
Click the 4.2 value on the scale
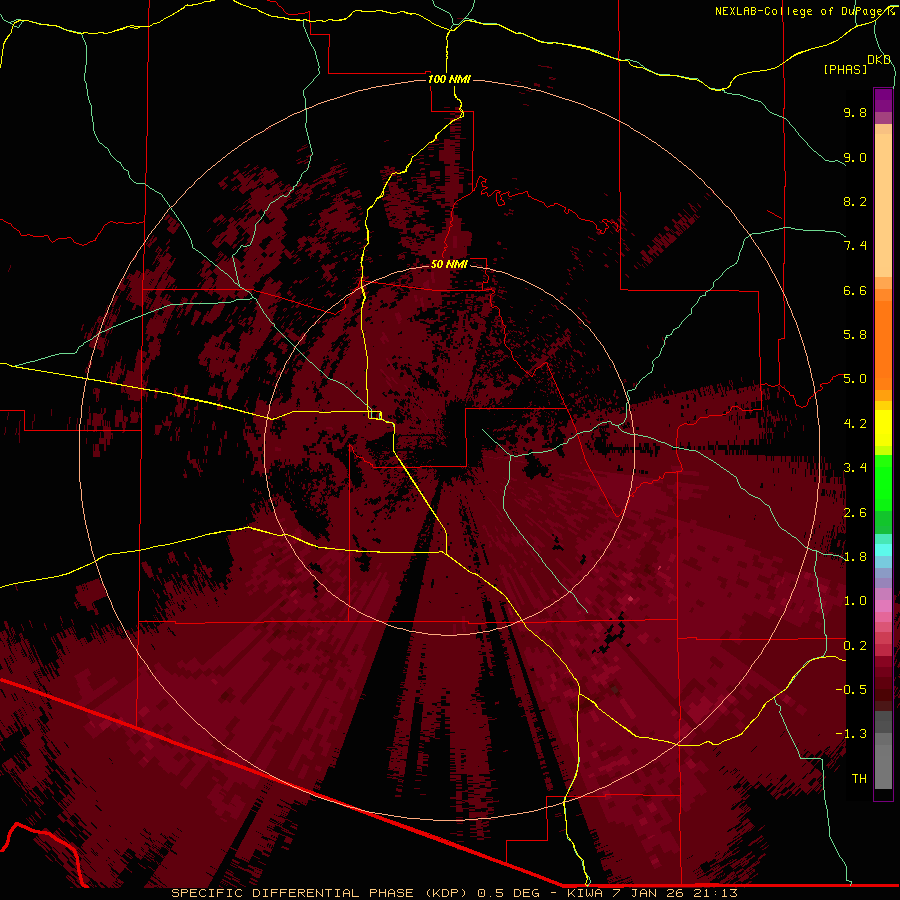(855, 424)
